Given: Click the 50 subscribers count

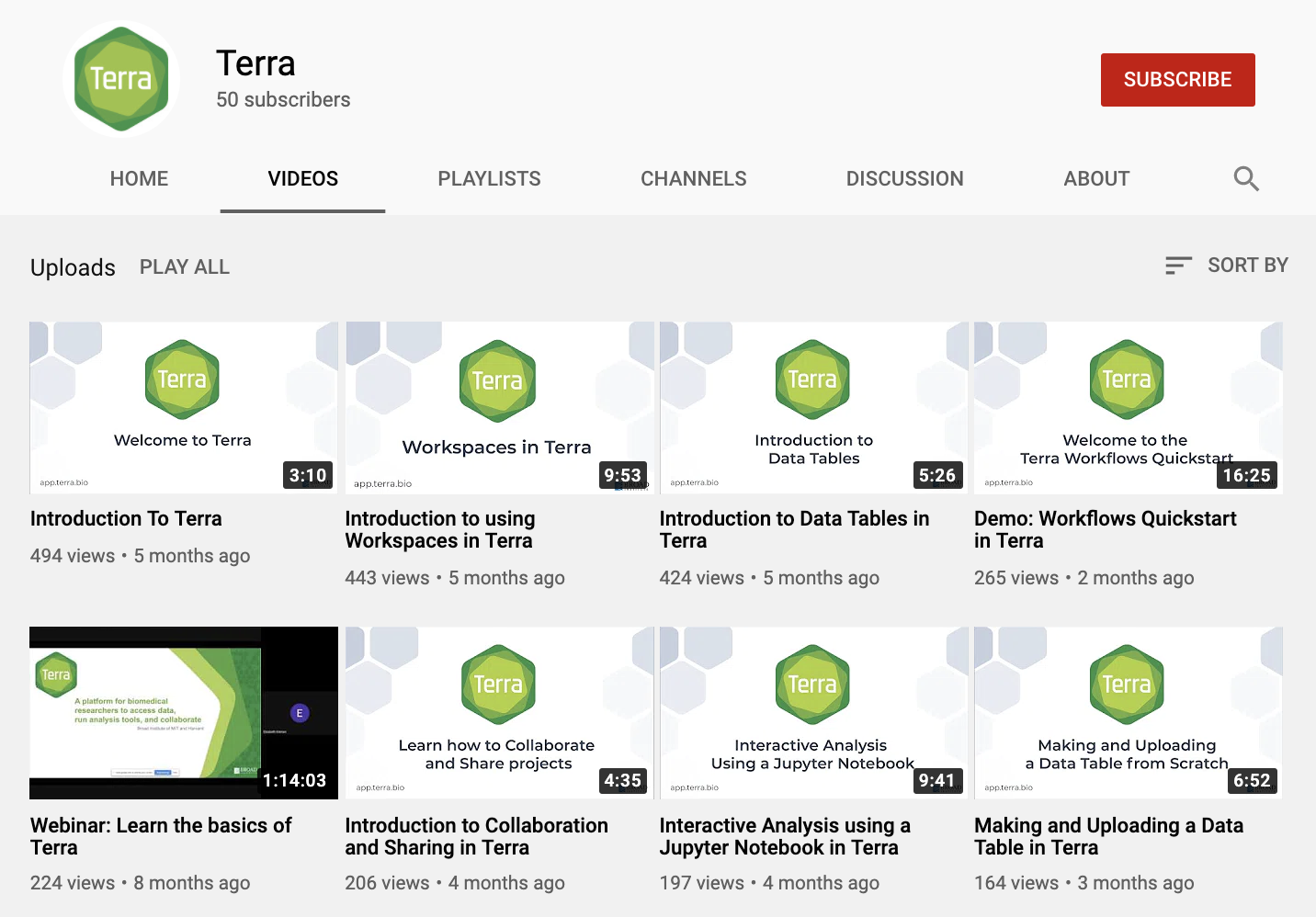Looking at the screenshot, I should click(283, 99).
